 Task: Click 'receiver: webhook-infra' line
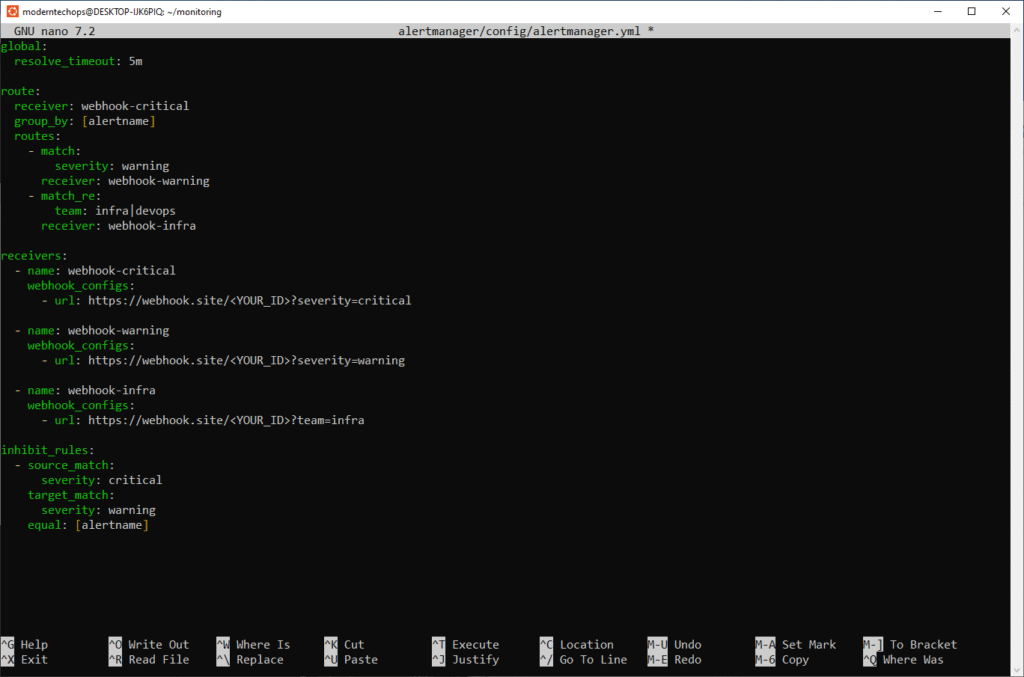[118, 226]
